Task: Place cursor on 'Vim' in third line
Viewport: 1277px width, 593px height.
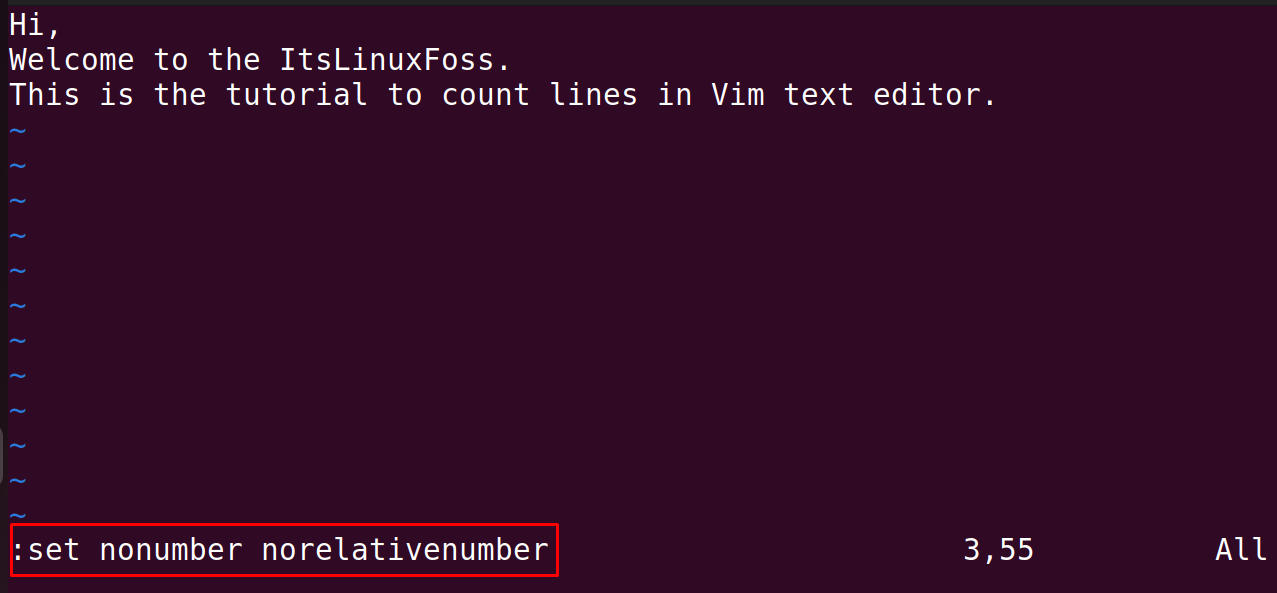Action: pyautogui.click(x=738, y=95)
